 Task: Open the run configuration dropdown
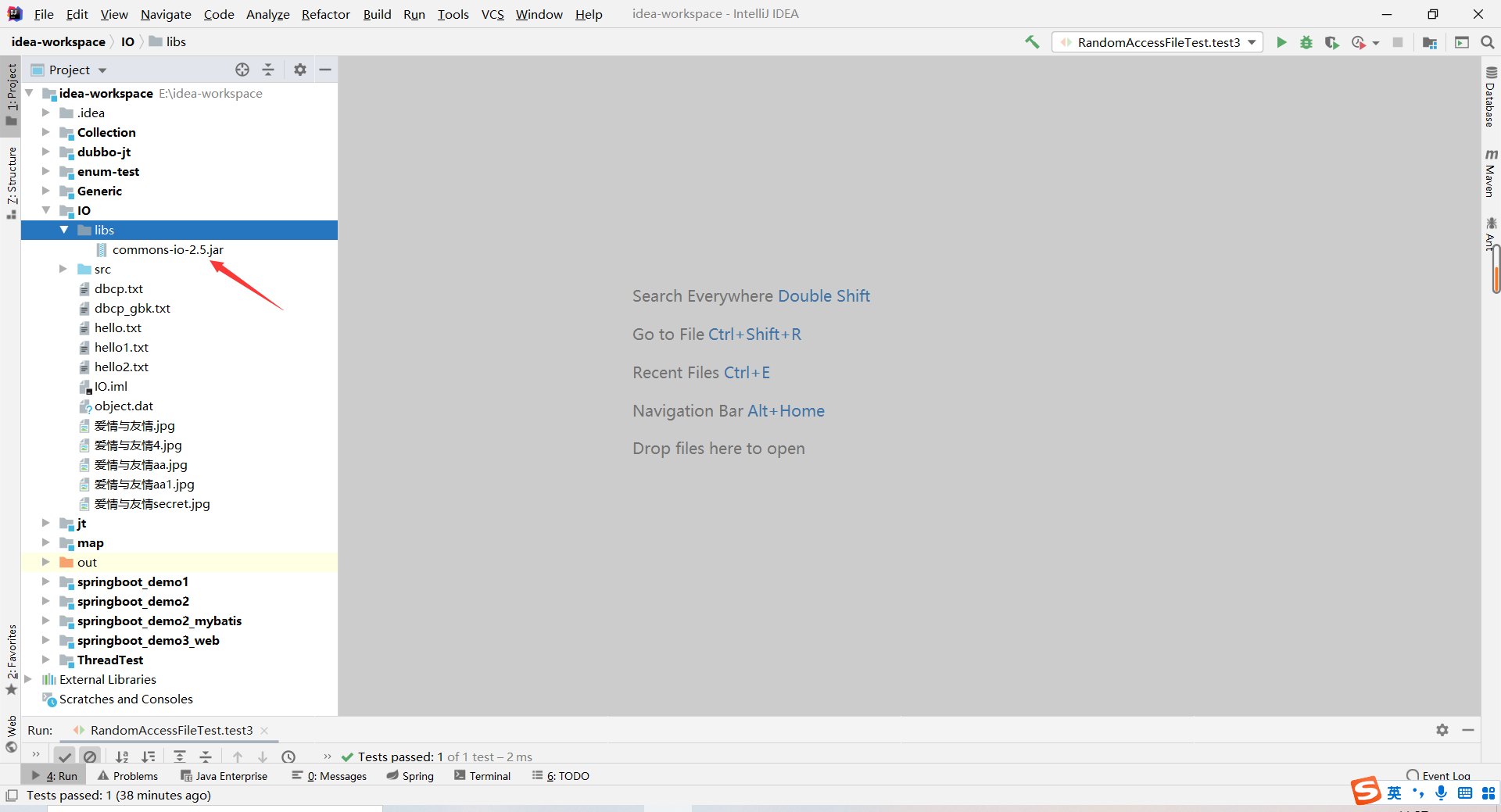[1158, 42]
